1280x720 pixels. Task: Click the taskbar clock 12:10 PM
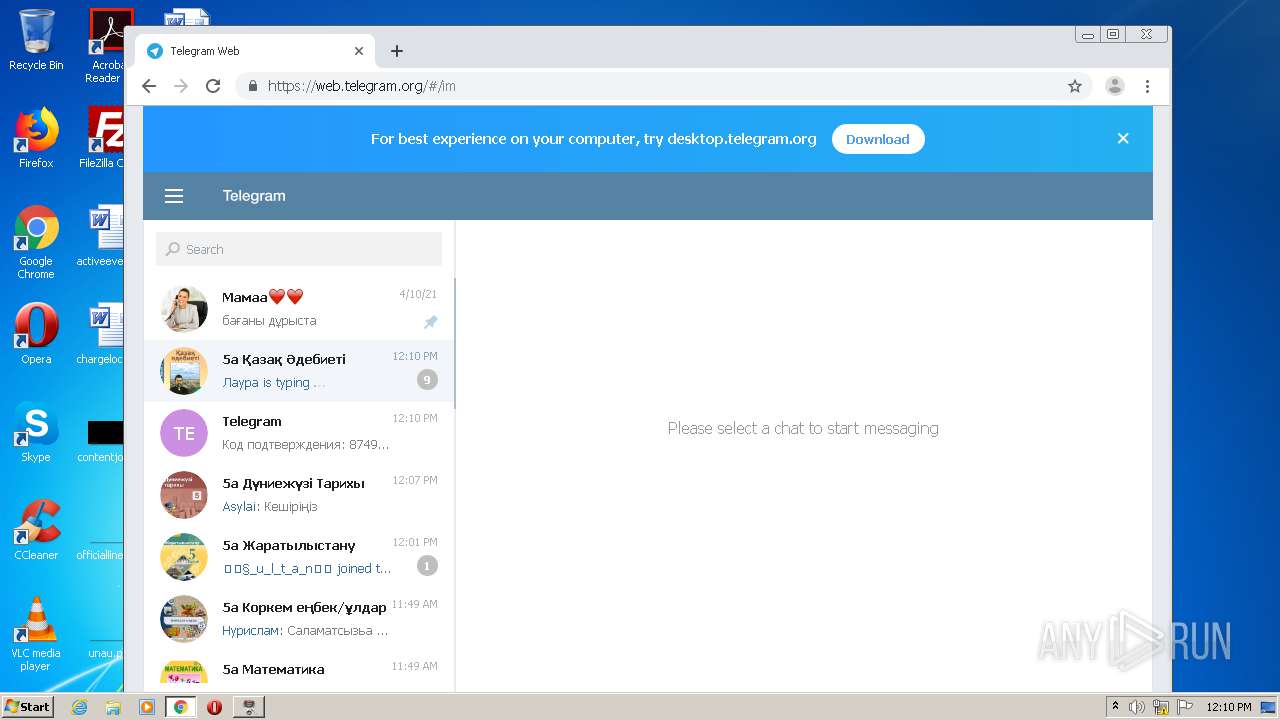[1229, 707]
